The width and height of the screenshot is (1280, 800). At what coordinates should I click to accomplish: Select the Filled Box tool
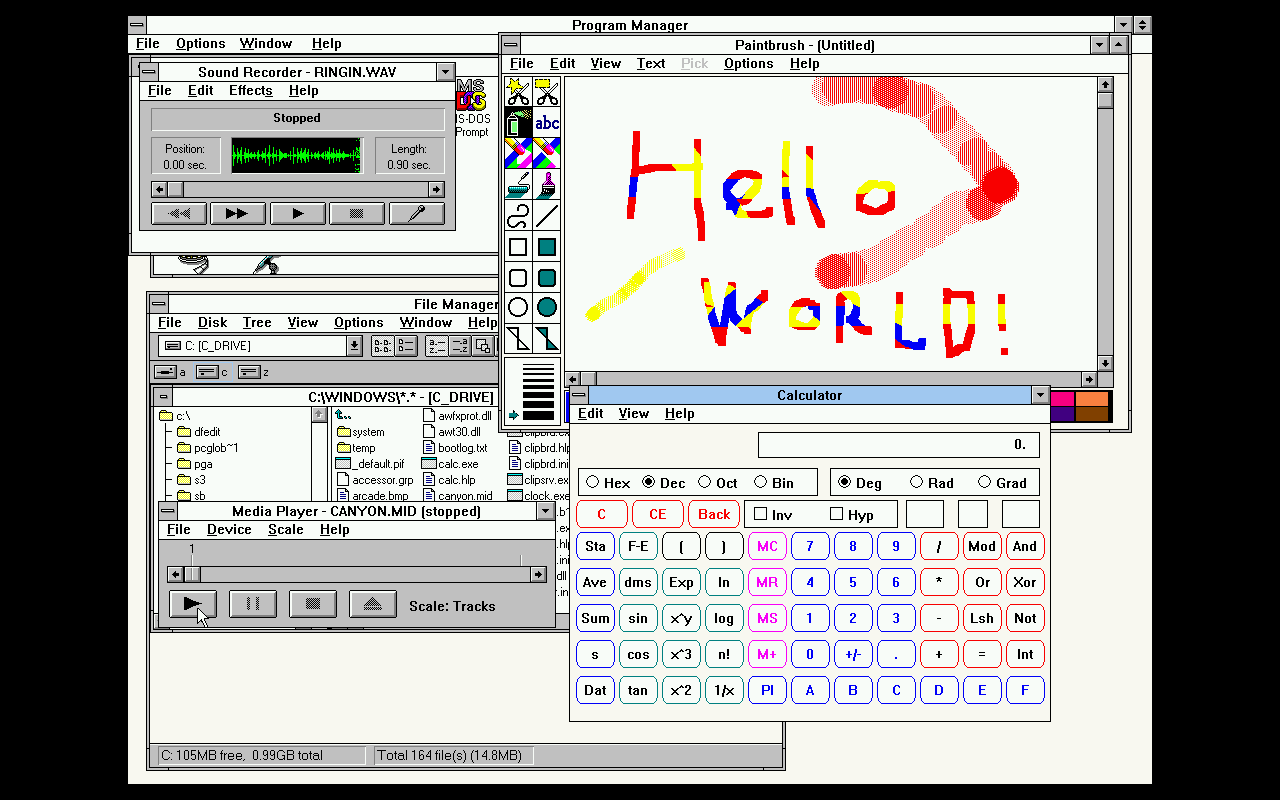point(547,247)
